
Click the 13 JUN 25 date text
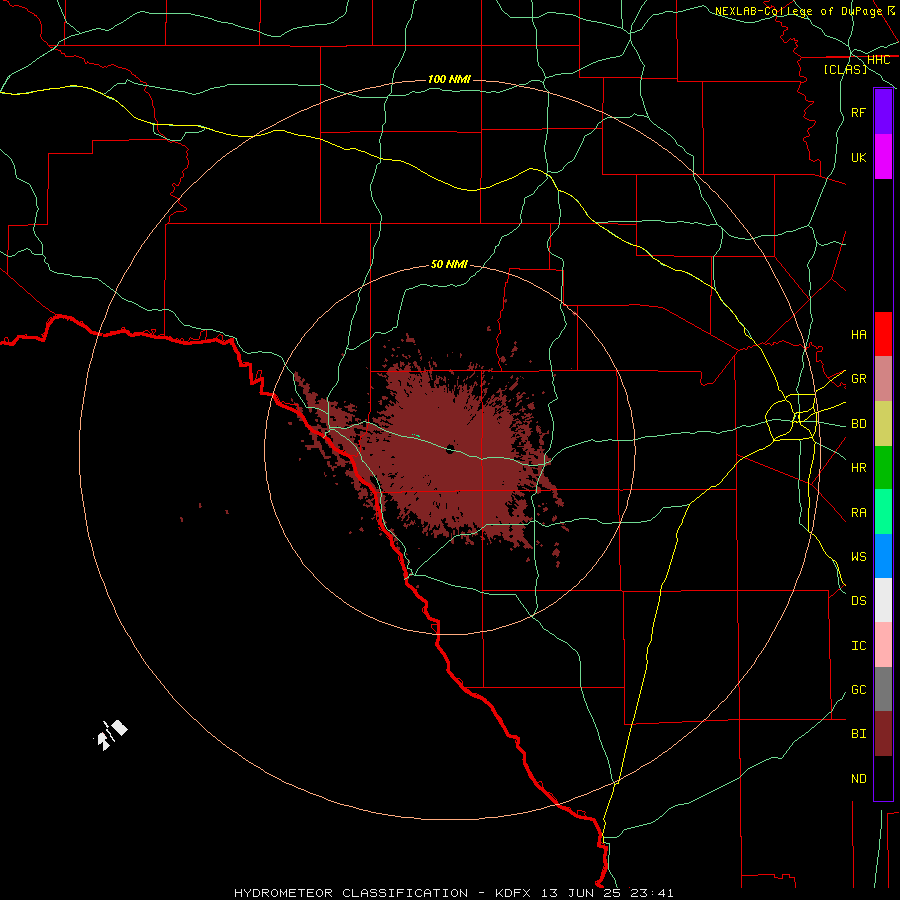(581, 893)
